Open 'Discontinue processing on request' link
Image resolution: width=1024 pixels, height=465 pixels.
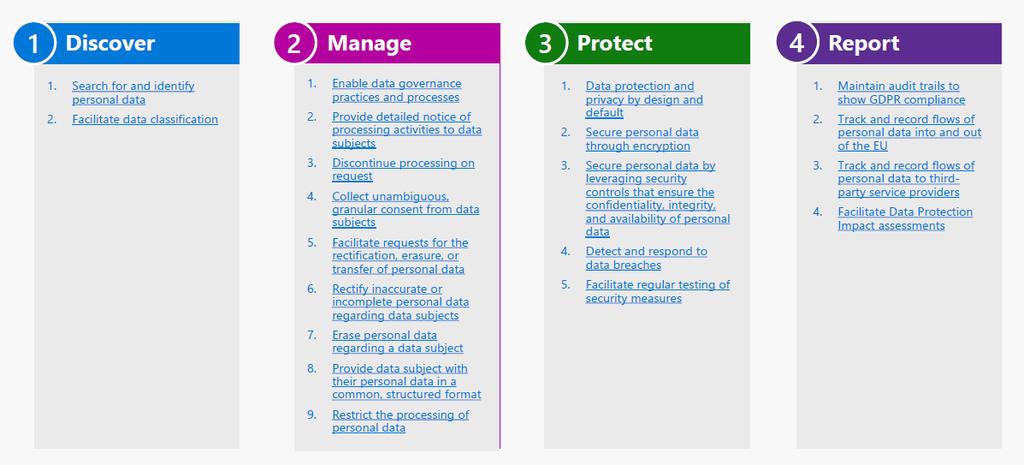(x=403, y=170)
